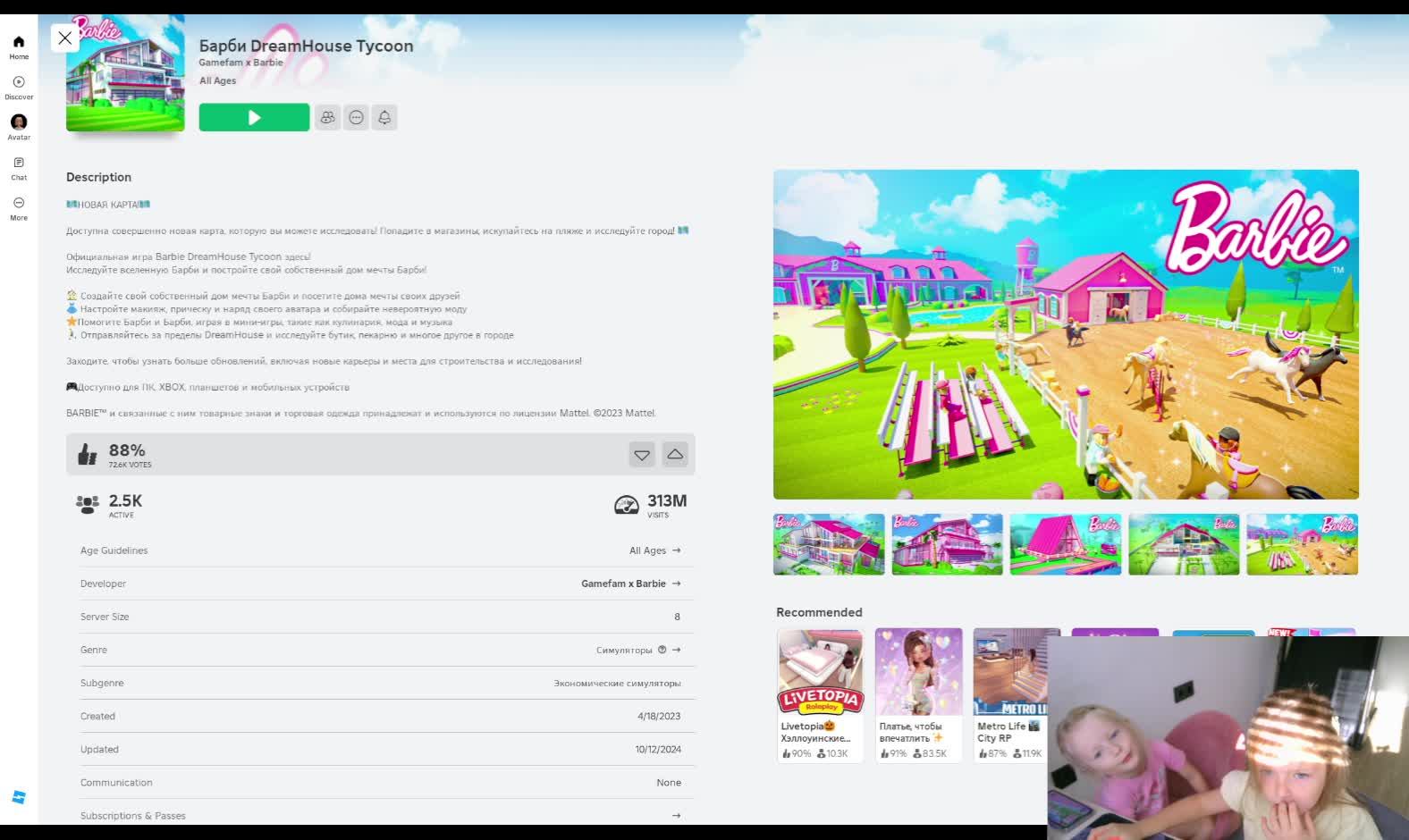The width and height of the screenshot is (1409, 840).
Task: Click the 4/18/2023 Created date
Action: click(x=659, y=716)
